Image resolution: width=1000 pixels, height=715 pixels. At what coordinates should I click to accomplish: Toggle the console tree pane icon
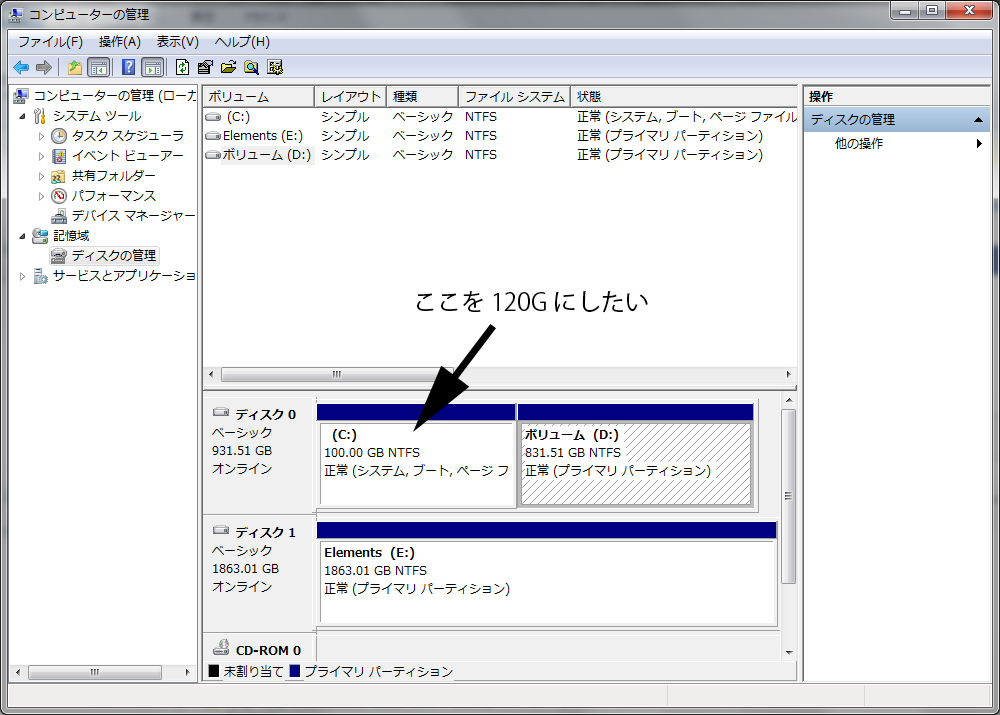99,67
